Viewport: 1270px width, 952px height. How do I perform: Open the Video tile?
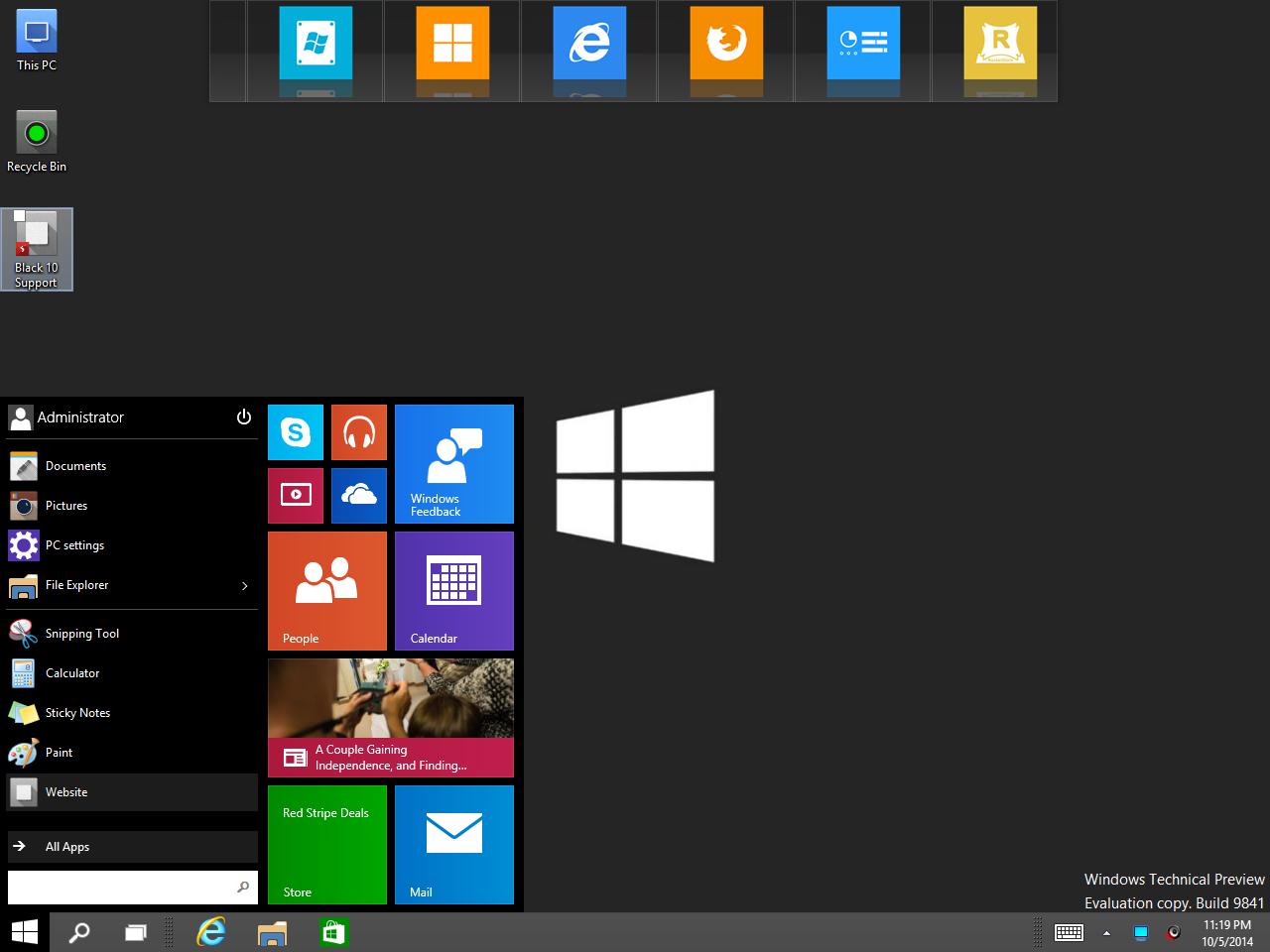296,496
